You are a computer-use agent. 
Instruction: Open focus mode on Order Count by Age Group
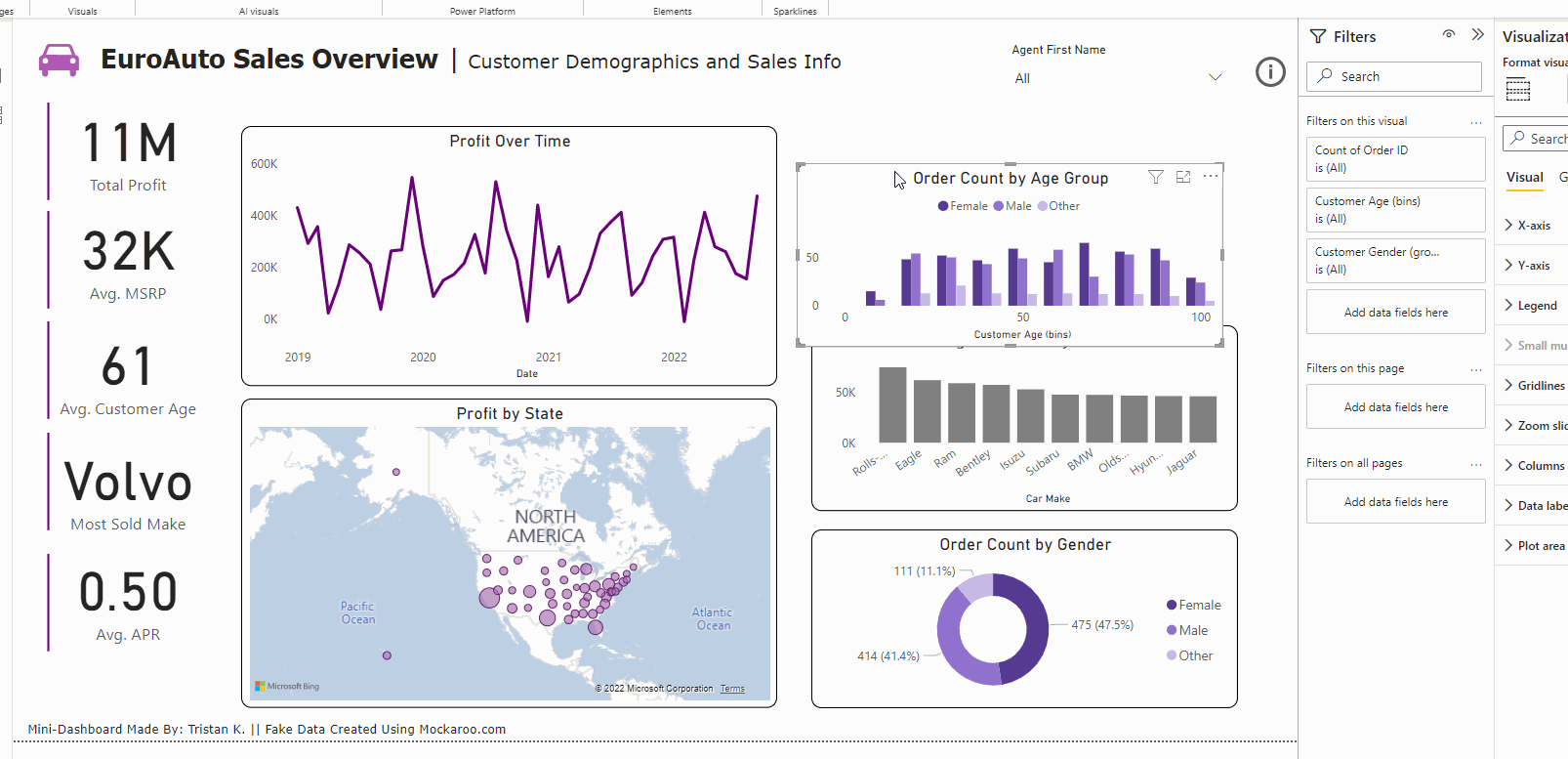point(1183,177)
